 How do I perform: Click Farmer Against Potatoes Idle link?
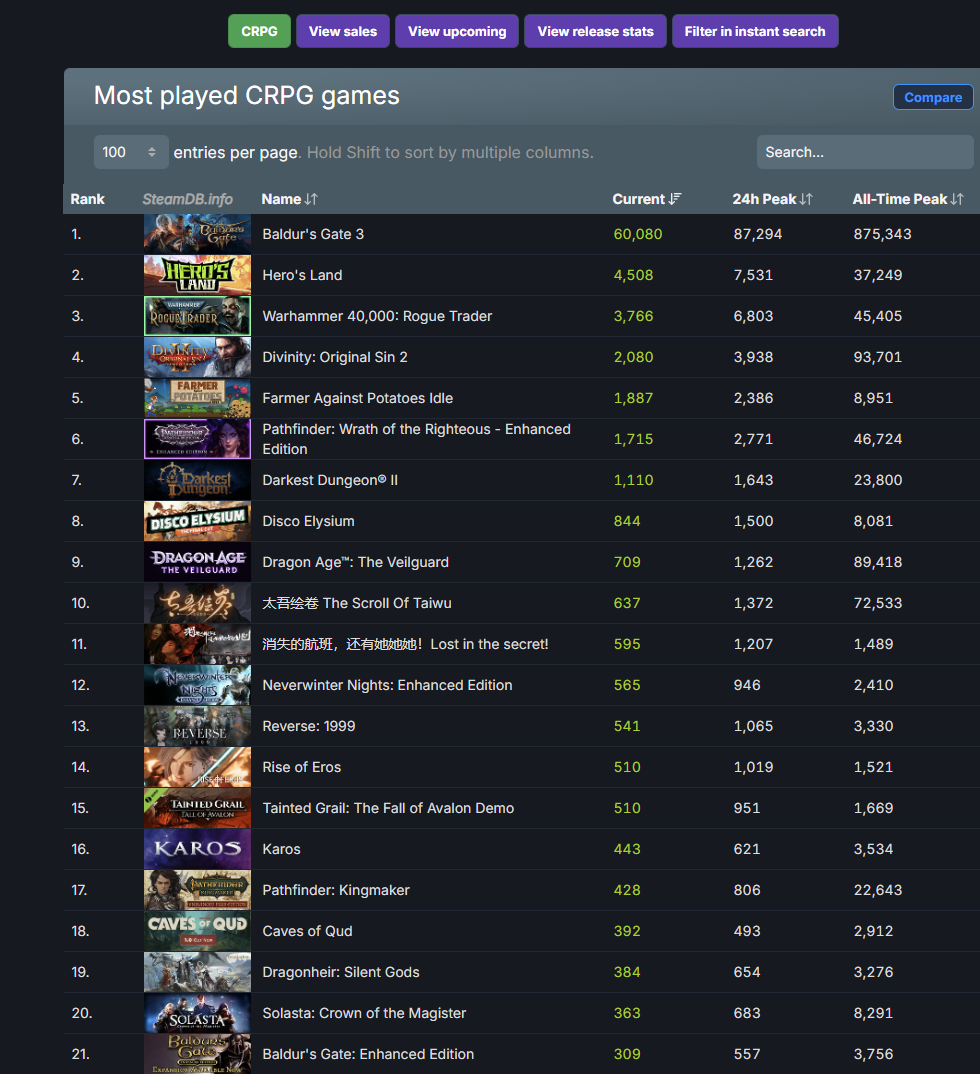point(357,399)
